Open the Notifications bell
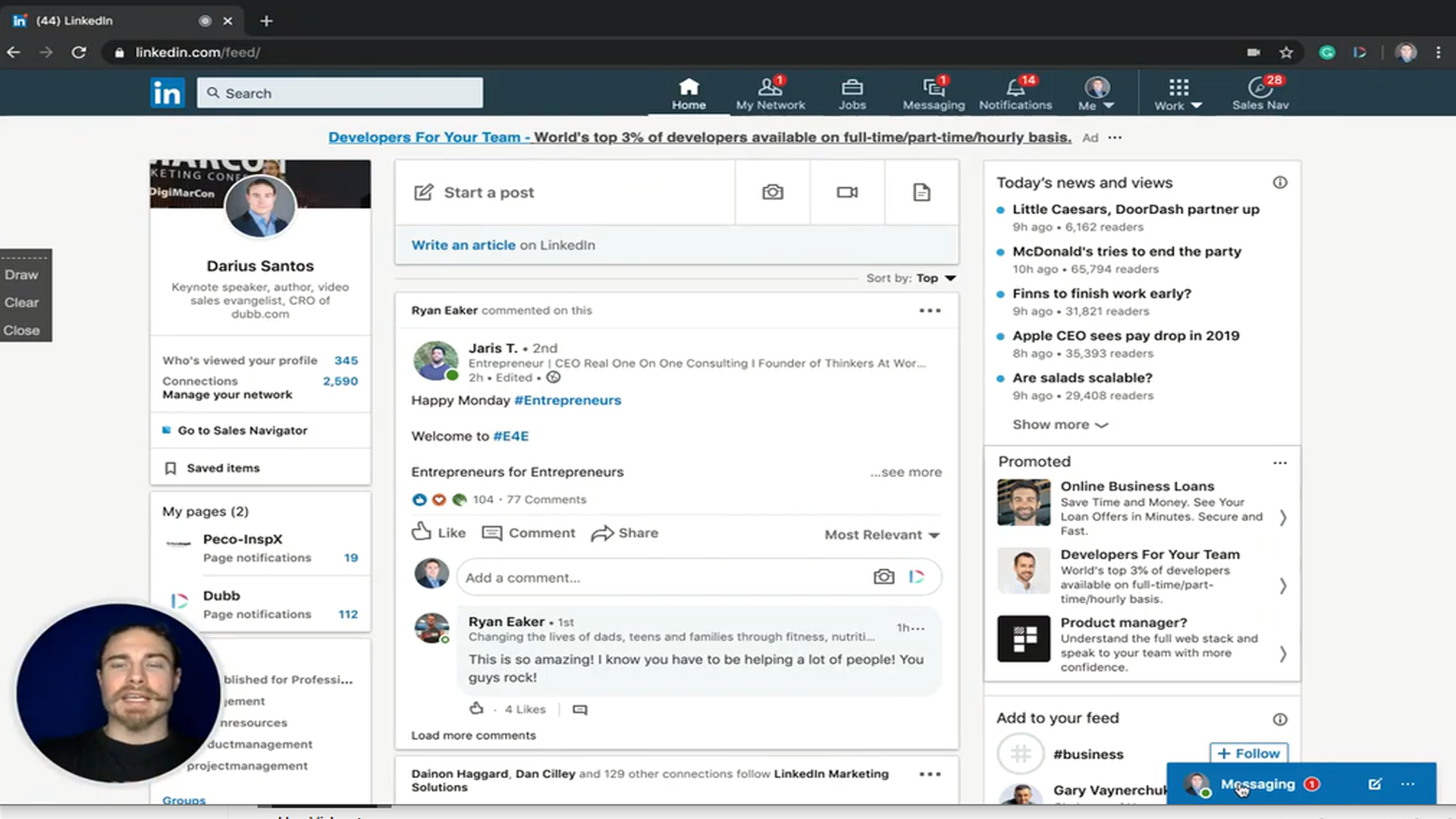Screen dimensions: 1456x819 pyautogui.click(x=1015, y=93)
